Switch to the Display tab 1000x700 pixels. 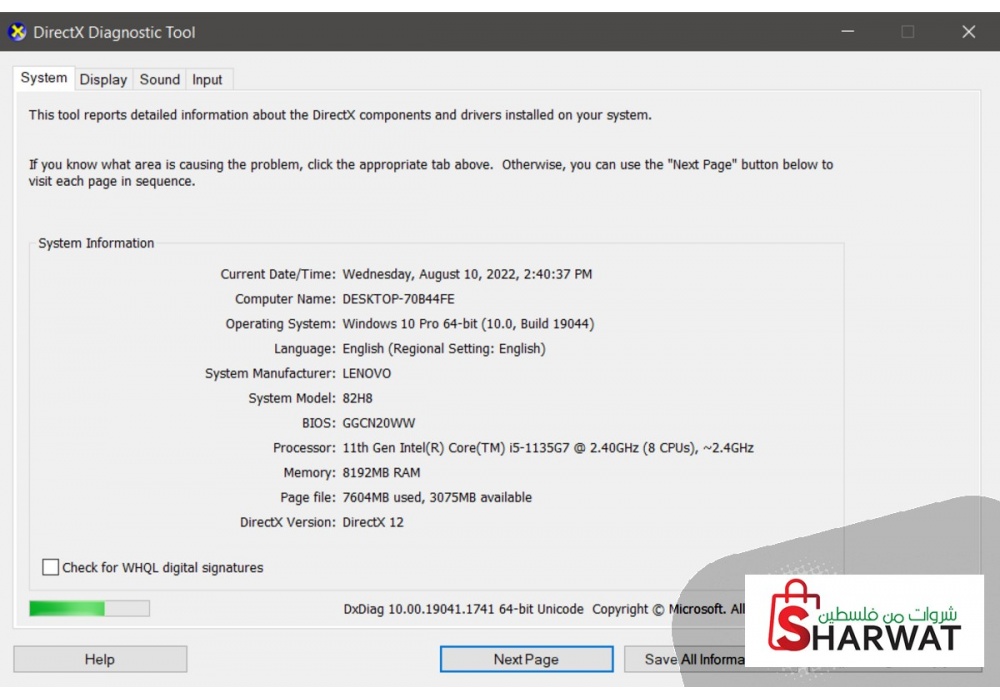point(103,80)
